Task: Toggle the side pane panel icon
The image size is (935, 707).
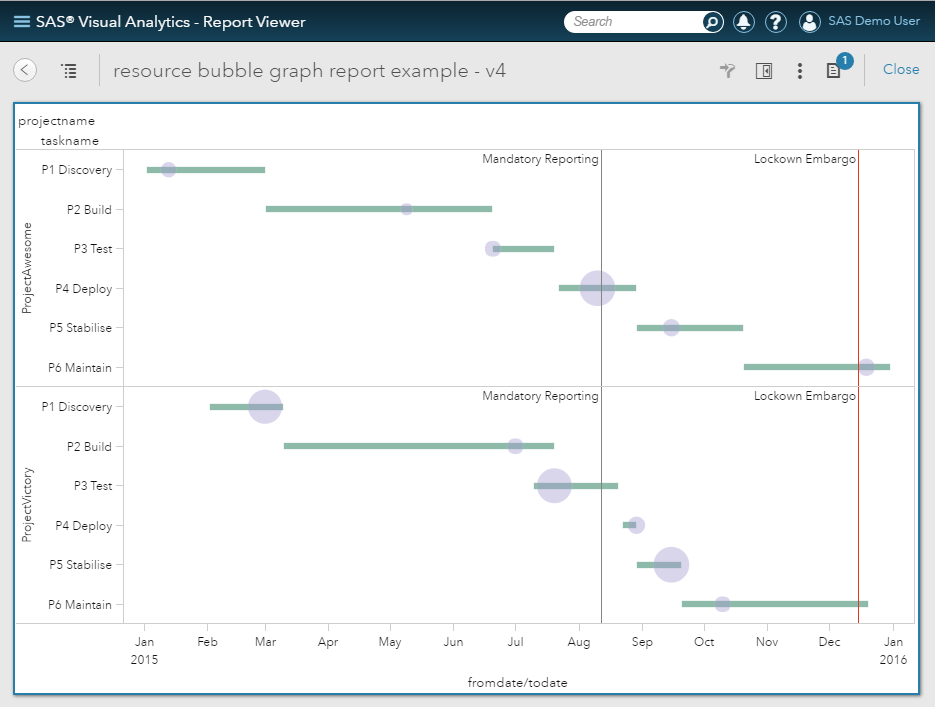Action: (764, 70)
